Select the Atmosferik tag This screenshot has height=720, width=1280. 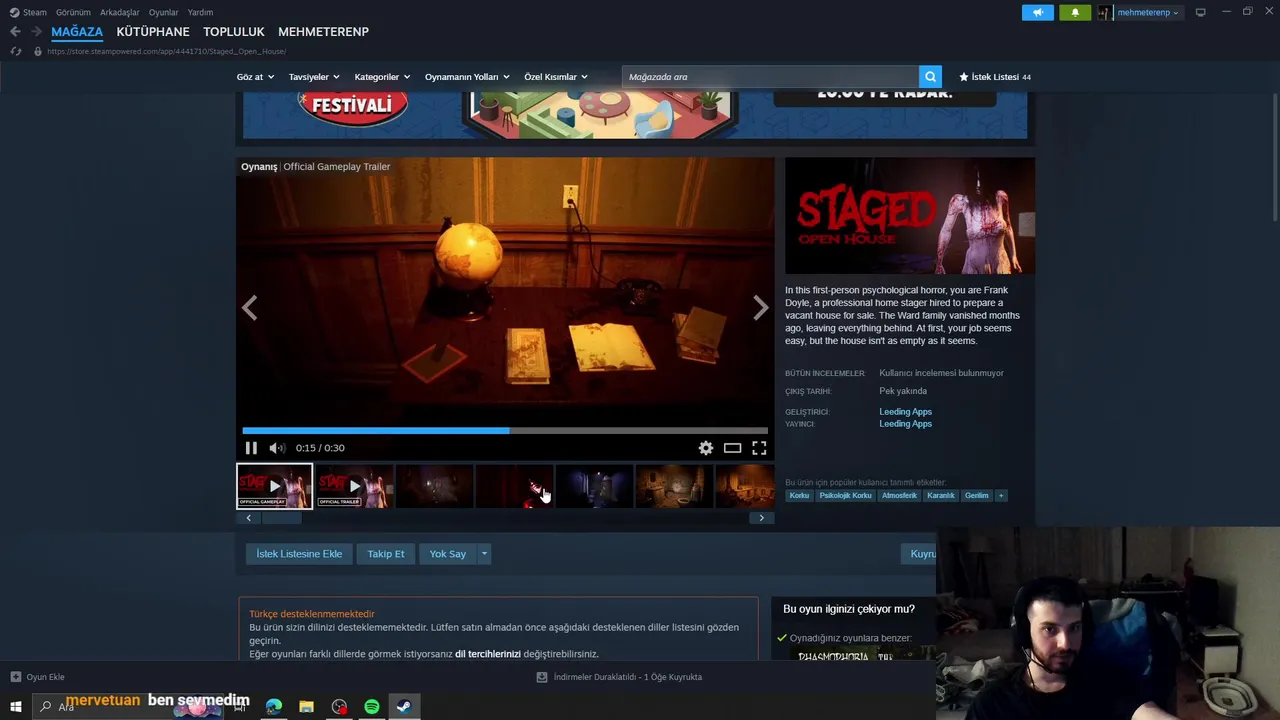tap(899, 496)
